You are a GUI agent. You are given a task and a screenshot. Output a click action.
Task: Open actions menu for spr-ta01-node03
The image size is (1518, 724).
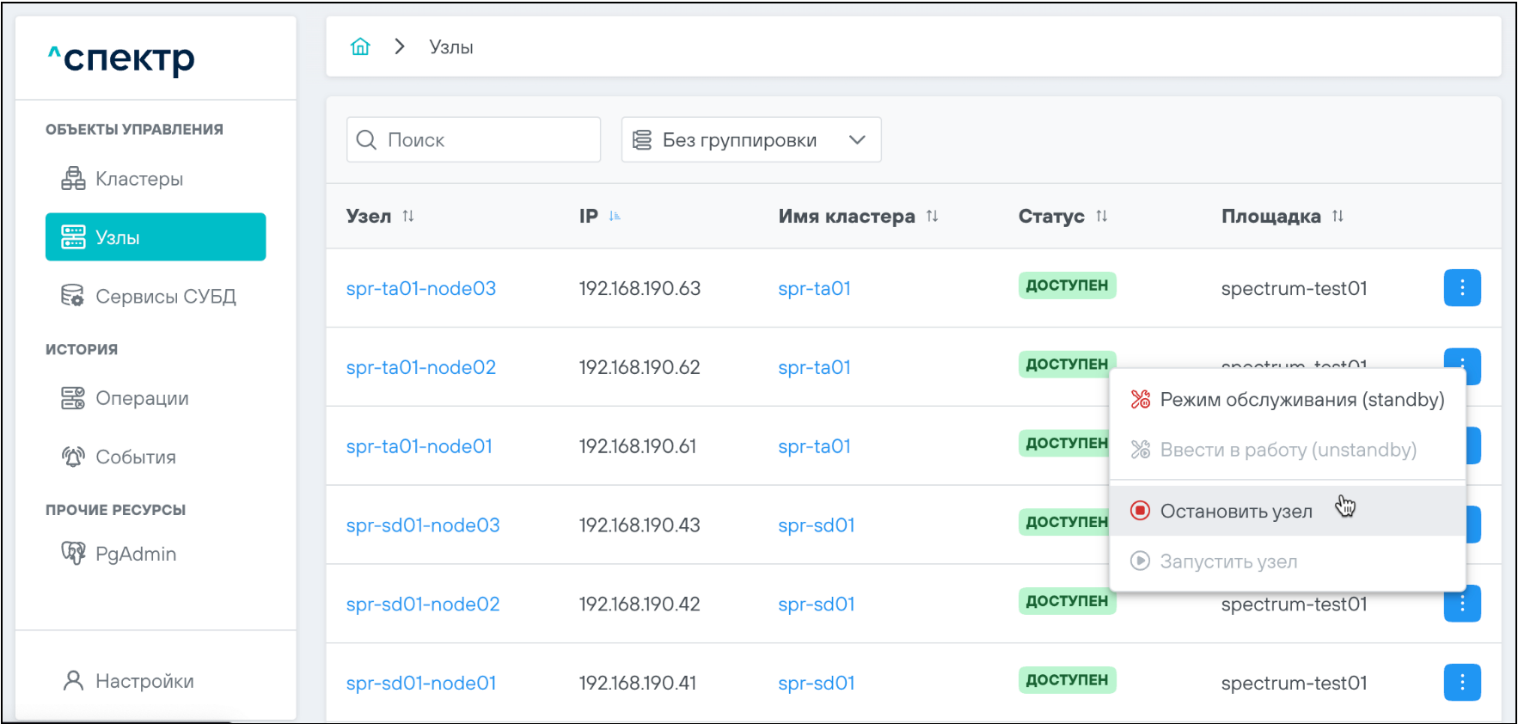(x=1462, y=288)
